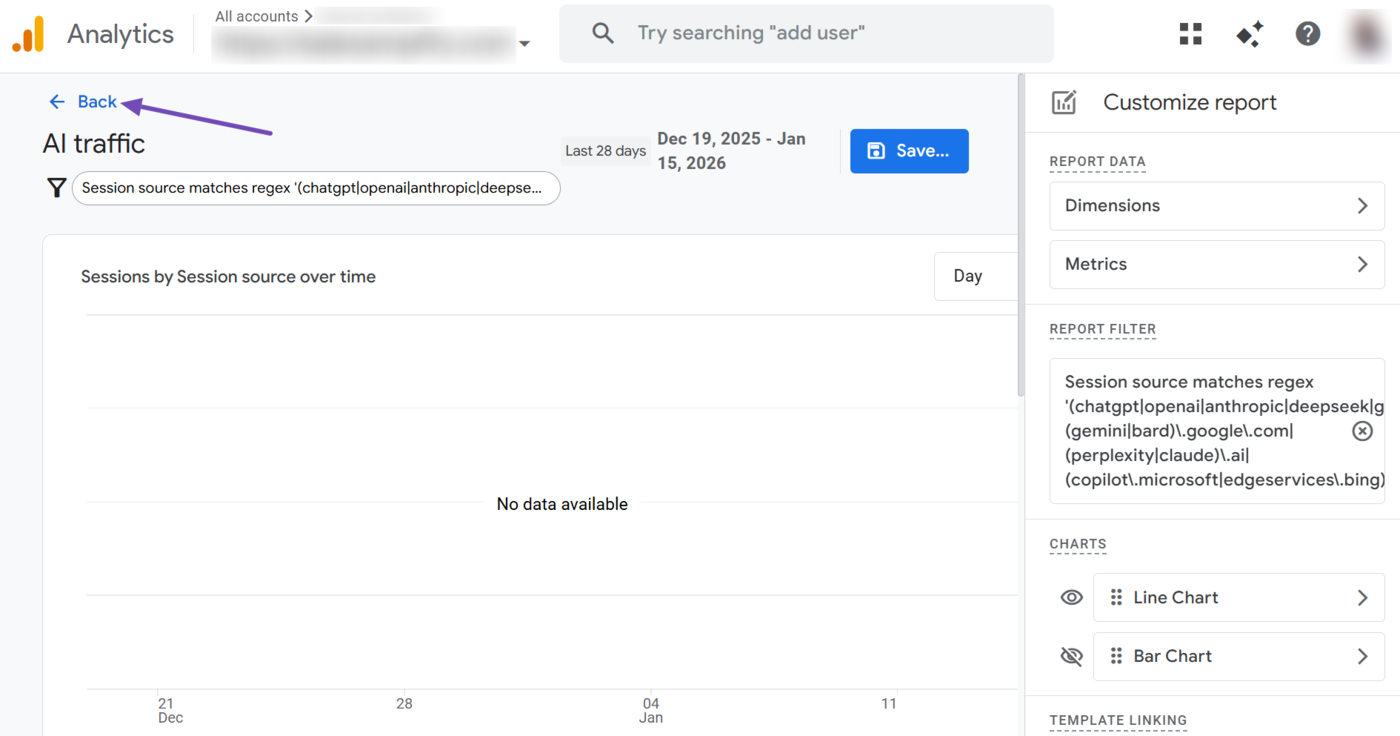Click the Google Analytics logo icon
The image size is (1400, 736).
click(x=28, y=34)
